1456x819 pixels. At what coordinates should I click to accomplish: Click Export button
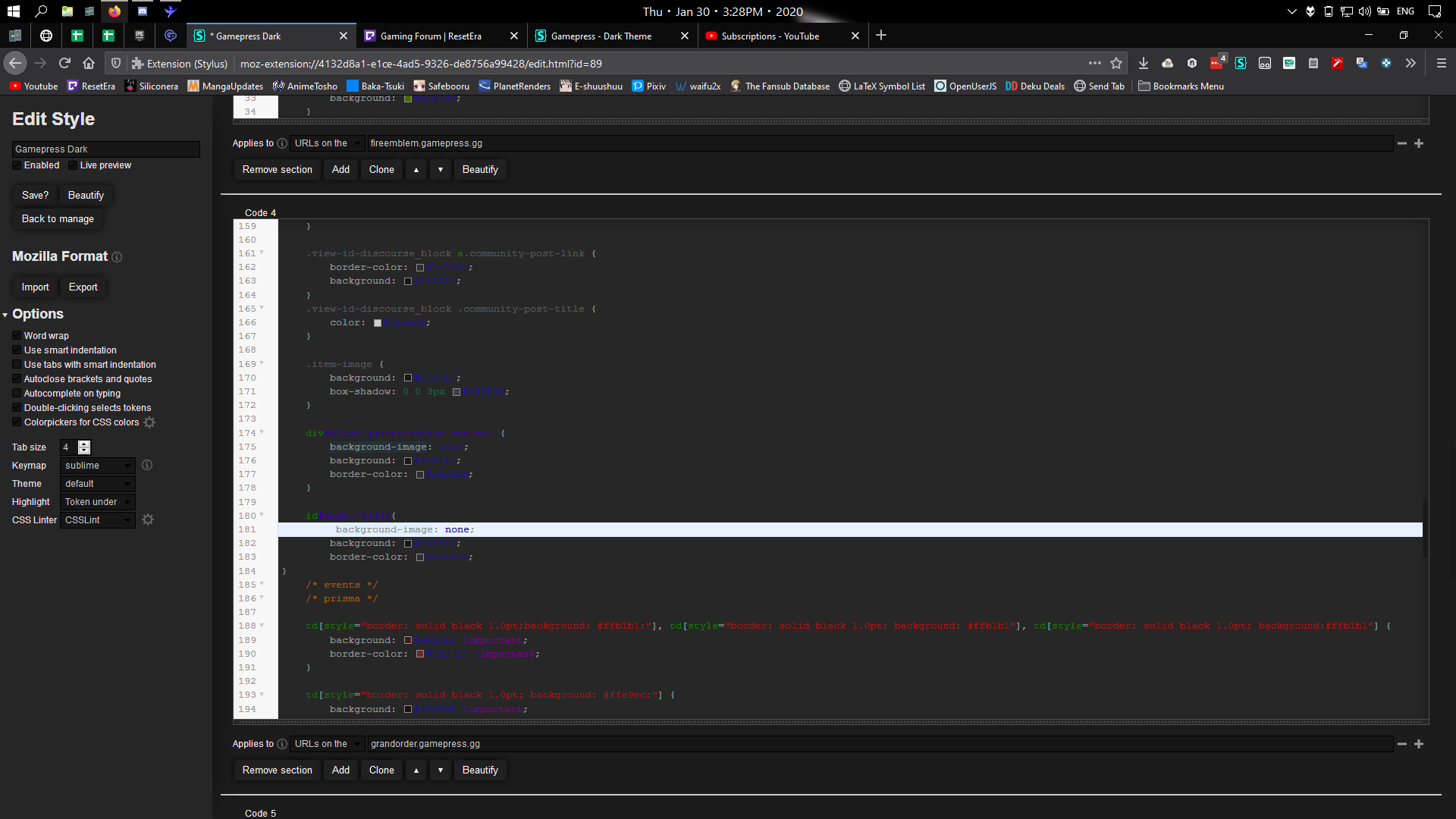[x=83, y=287]
